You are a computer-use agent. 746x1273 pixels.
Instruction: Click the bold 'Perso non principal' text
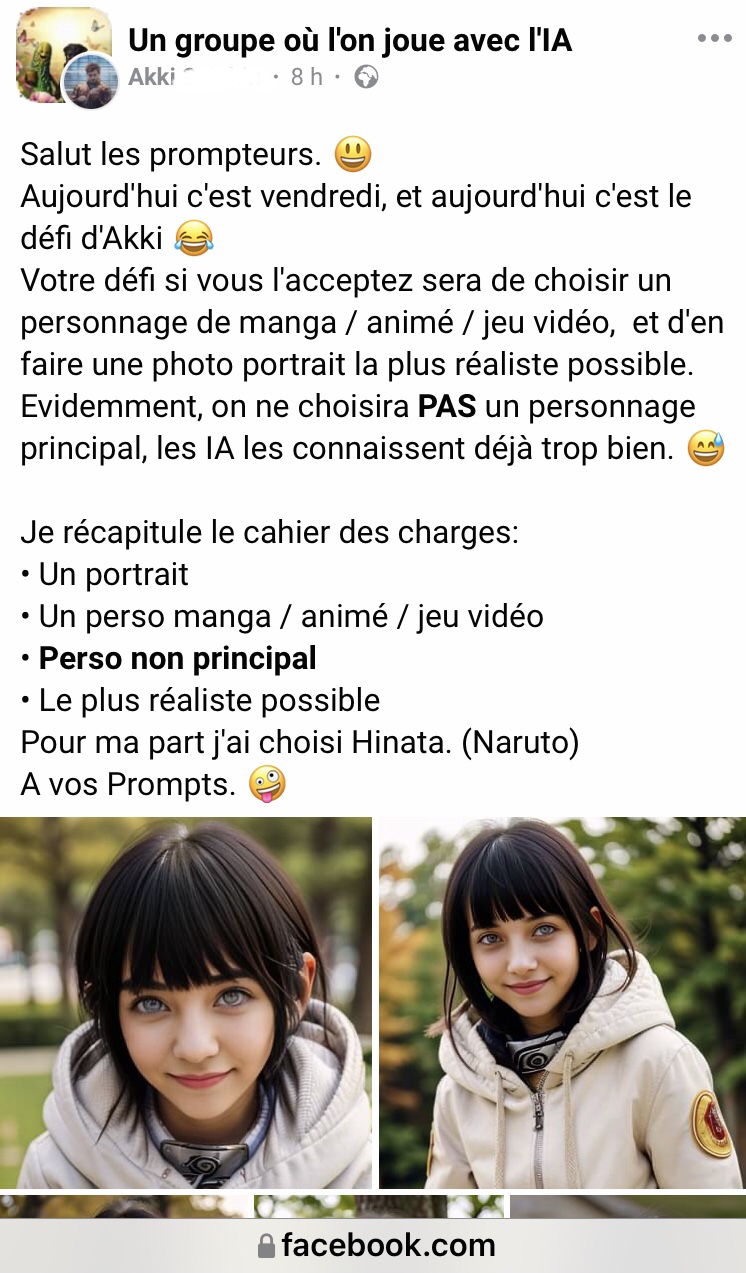(177, 658)
